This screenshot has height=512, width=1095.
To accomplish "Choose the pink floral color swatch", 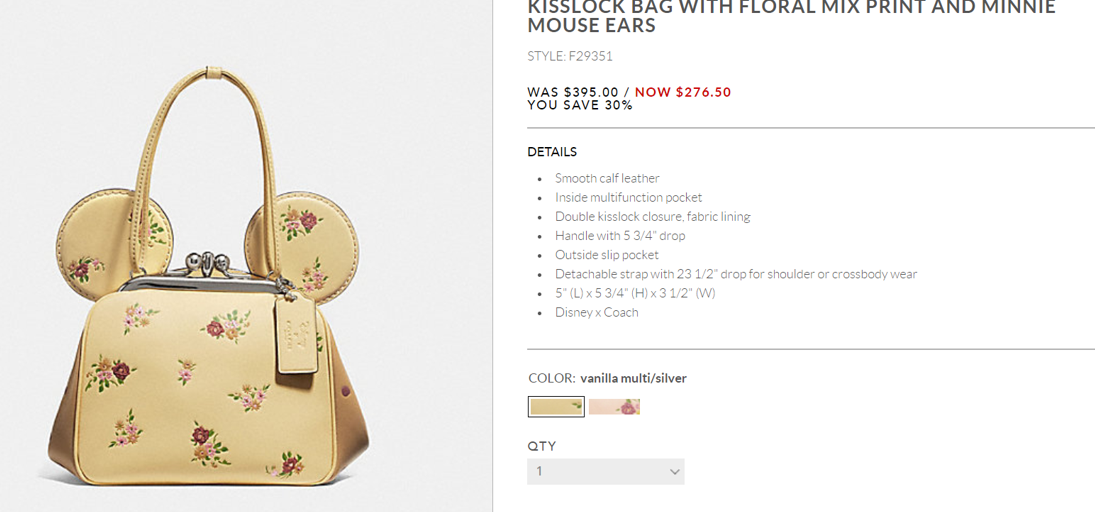I will 614,407.
